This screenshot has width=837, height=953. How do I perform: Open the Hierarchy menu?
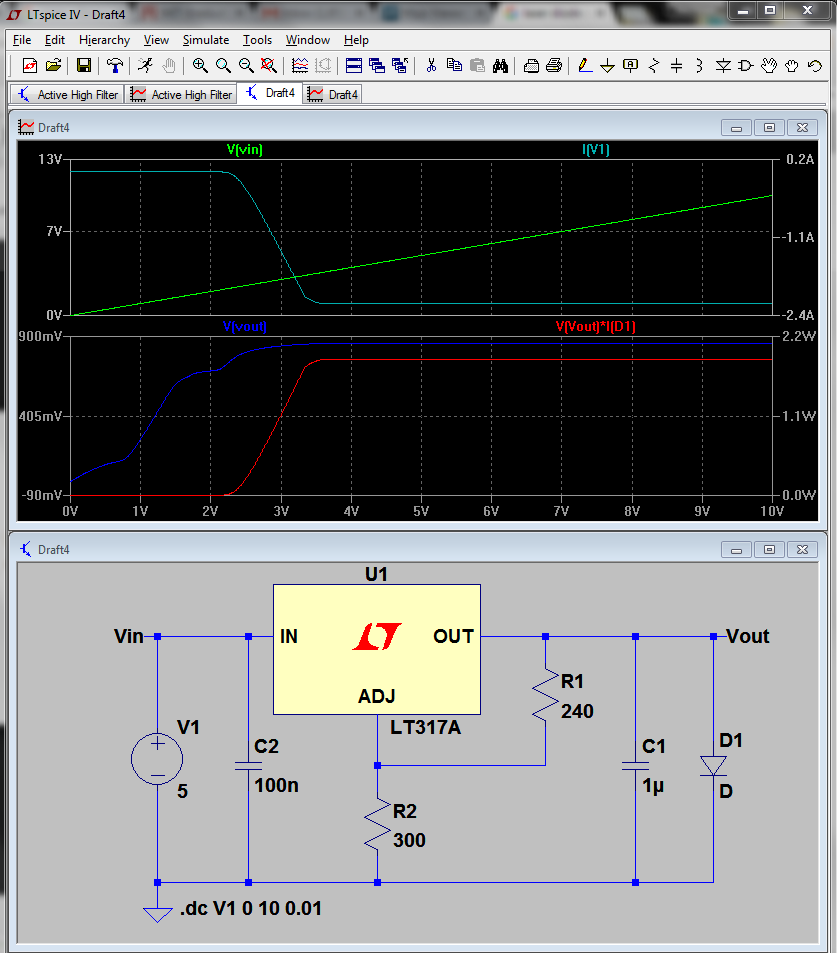[105, 40]
